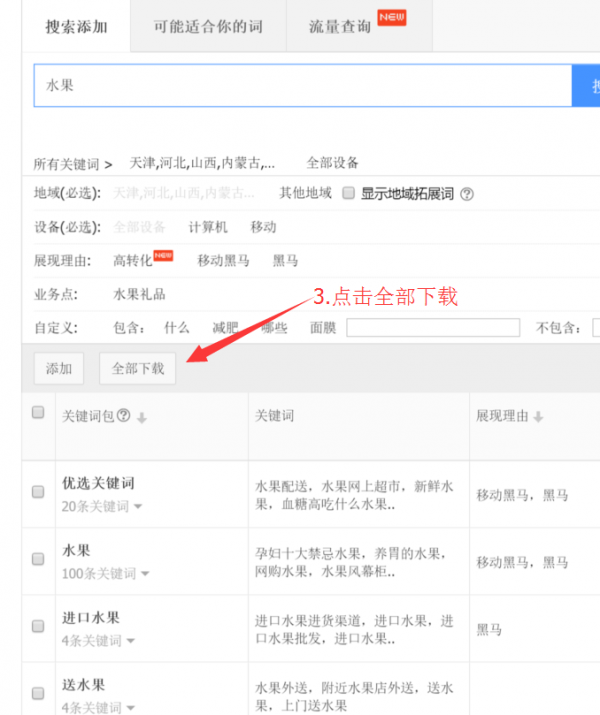This screenshot has width=600, height=715.
Task: Click the 全部下载 button
Action: point(138,368)
